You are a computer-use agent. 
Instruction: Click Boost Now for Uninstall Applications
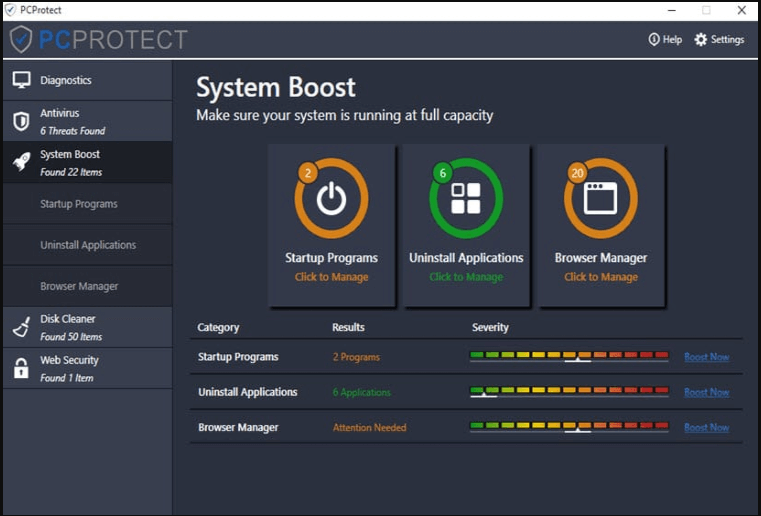point(706,392)
